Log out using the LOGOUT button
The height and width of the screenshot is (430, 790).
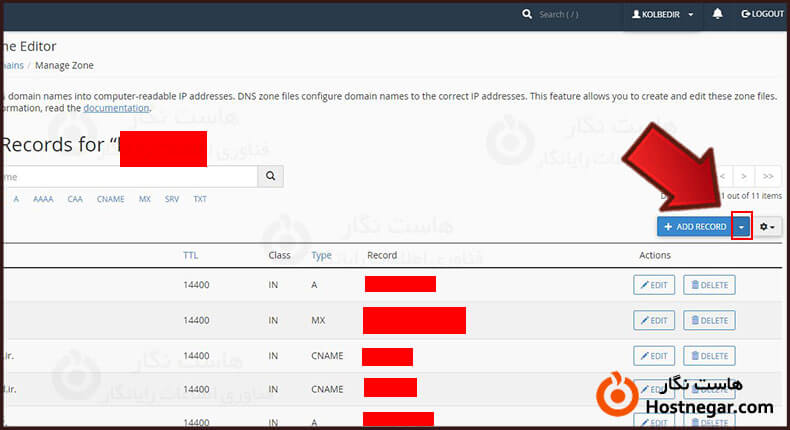pos(762,14)
